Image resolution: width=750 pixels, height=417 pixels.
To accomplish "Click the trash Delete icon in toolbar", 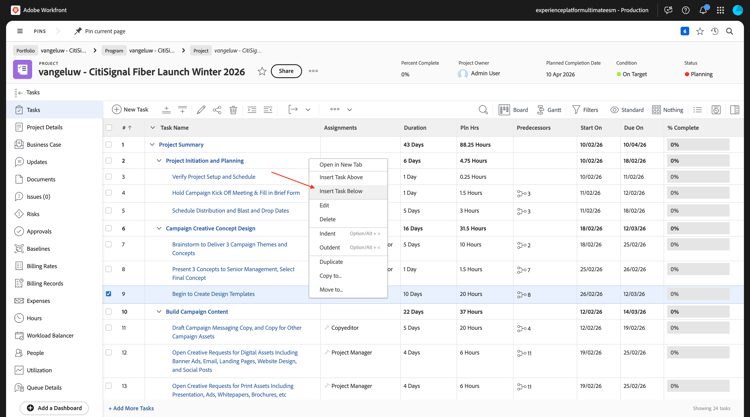I will click(233, 110).
